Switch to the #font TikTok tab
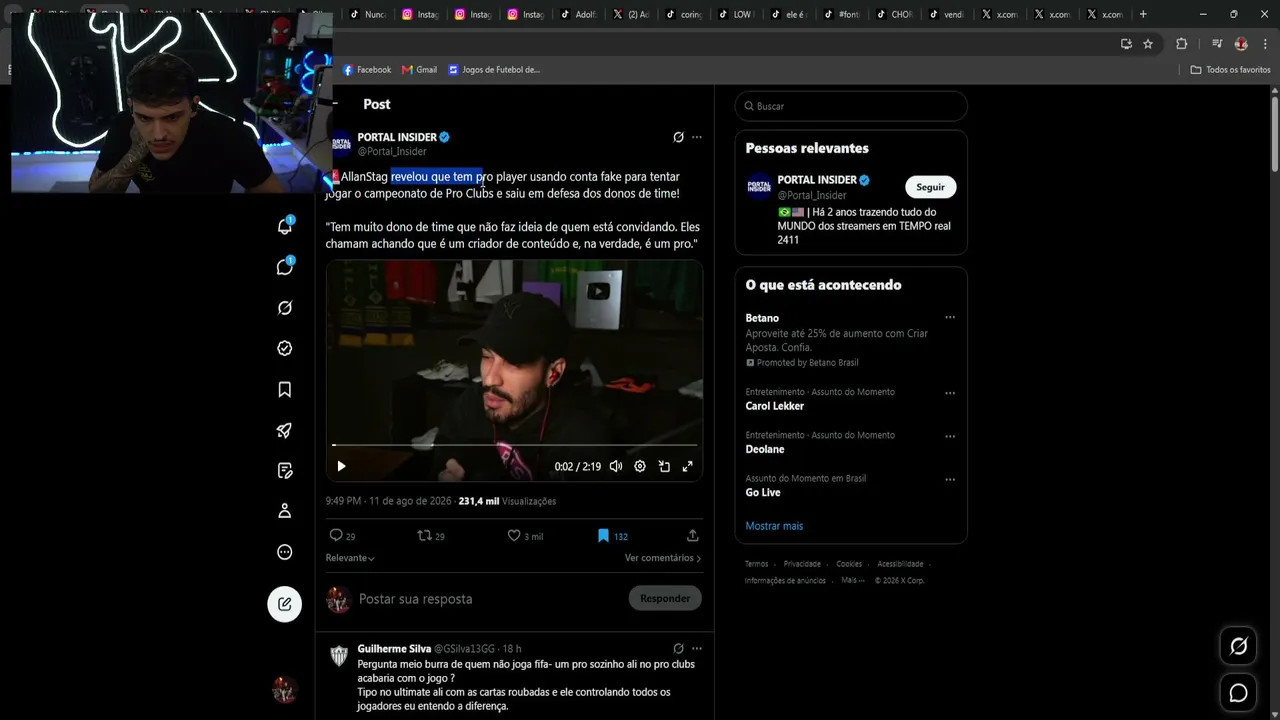 [841, 14]
